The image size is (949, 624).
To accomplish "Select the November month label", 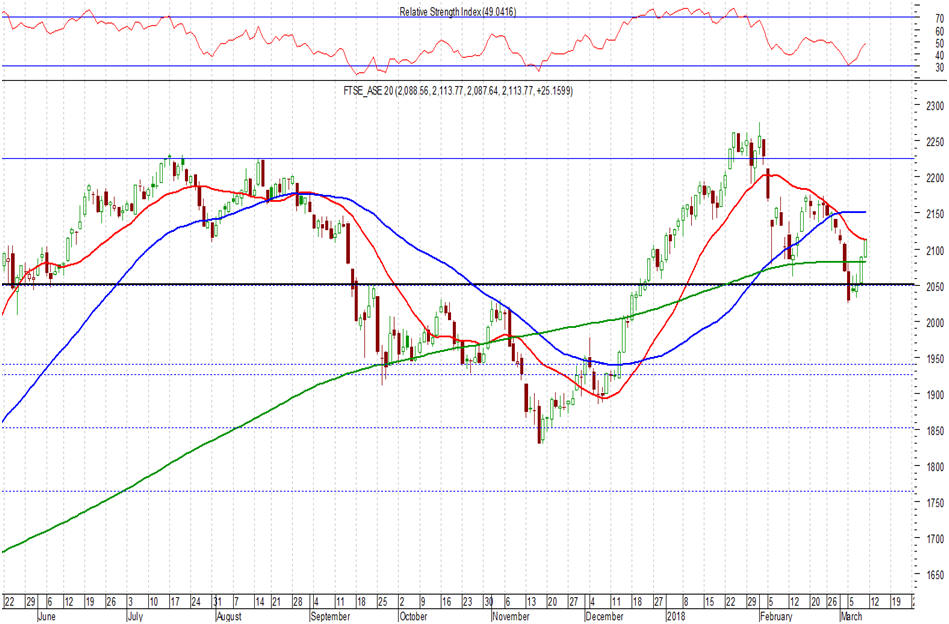I will pos(511,616).
